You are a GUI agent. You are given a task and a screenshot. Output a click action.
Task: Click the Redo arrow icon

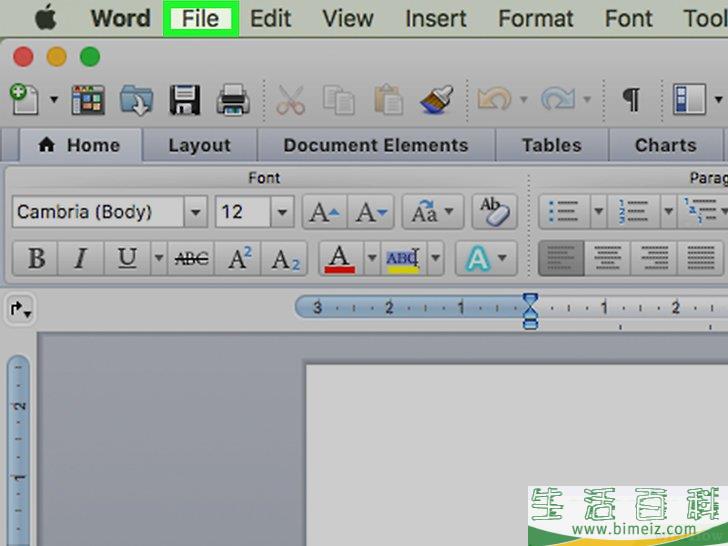[x=558, y=99]
